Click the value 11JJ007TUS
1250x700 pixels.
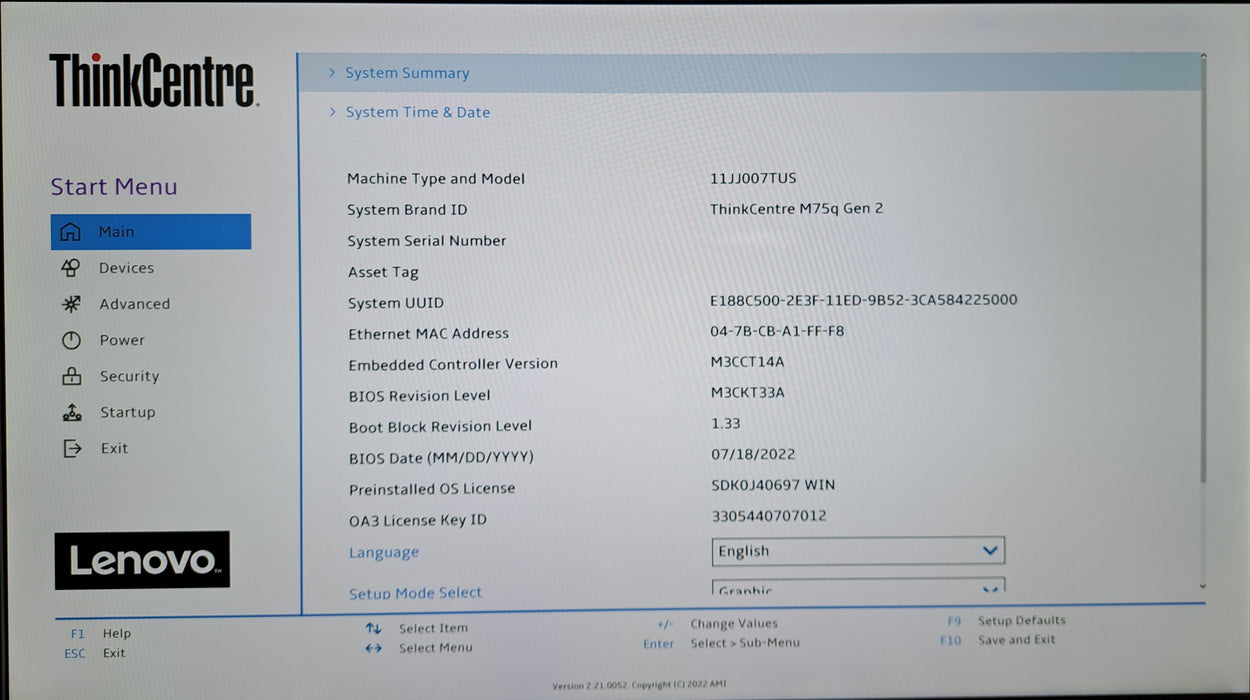[753, 178]
